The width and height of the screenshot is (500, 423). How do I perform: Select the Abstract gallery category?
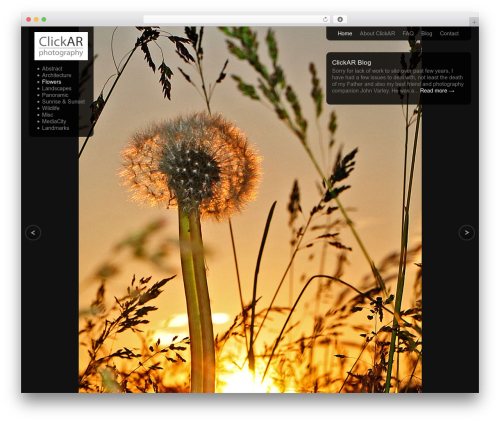click(52, 69)
